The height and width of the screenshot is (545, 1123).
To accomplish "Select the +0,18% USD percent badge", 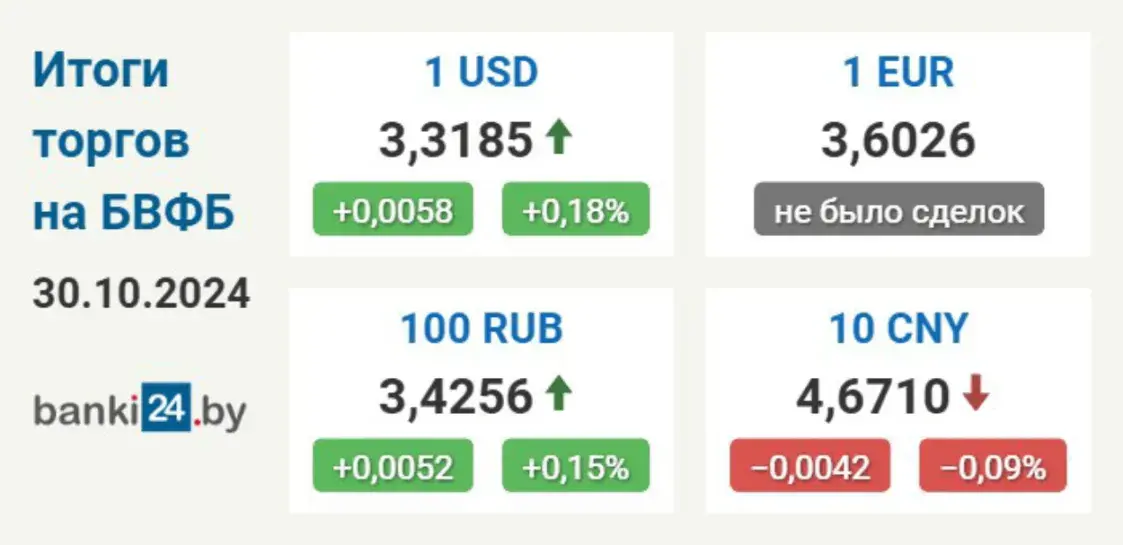I will (576, 209).
